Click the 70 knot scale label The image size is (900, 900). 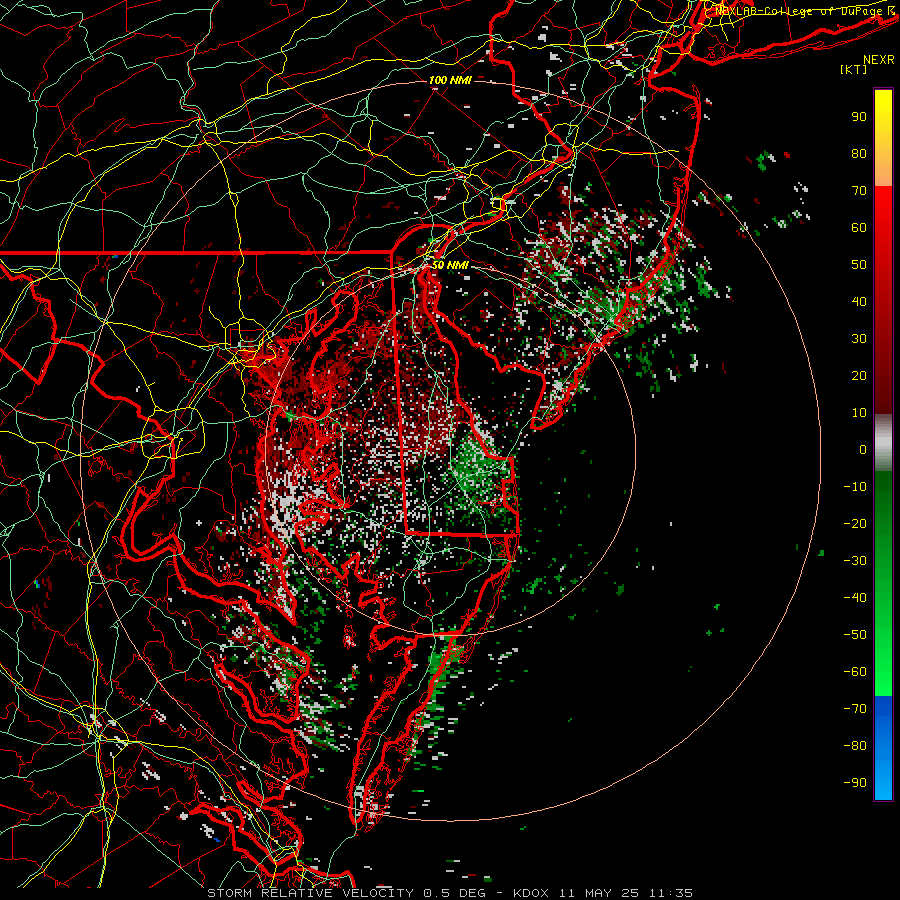click(x=859, y=191)
